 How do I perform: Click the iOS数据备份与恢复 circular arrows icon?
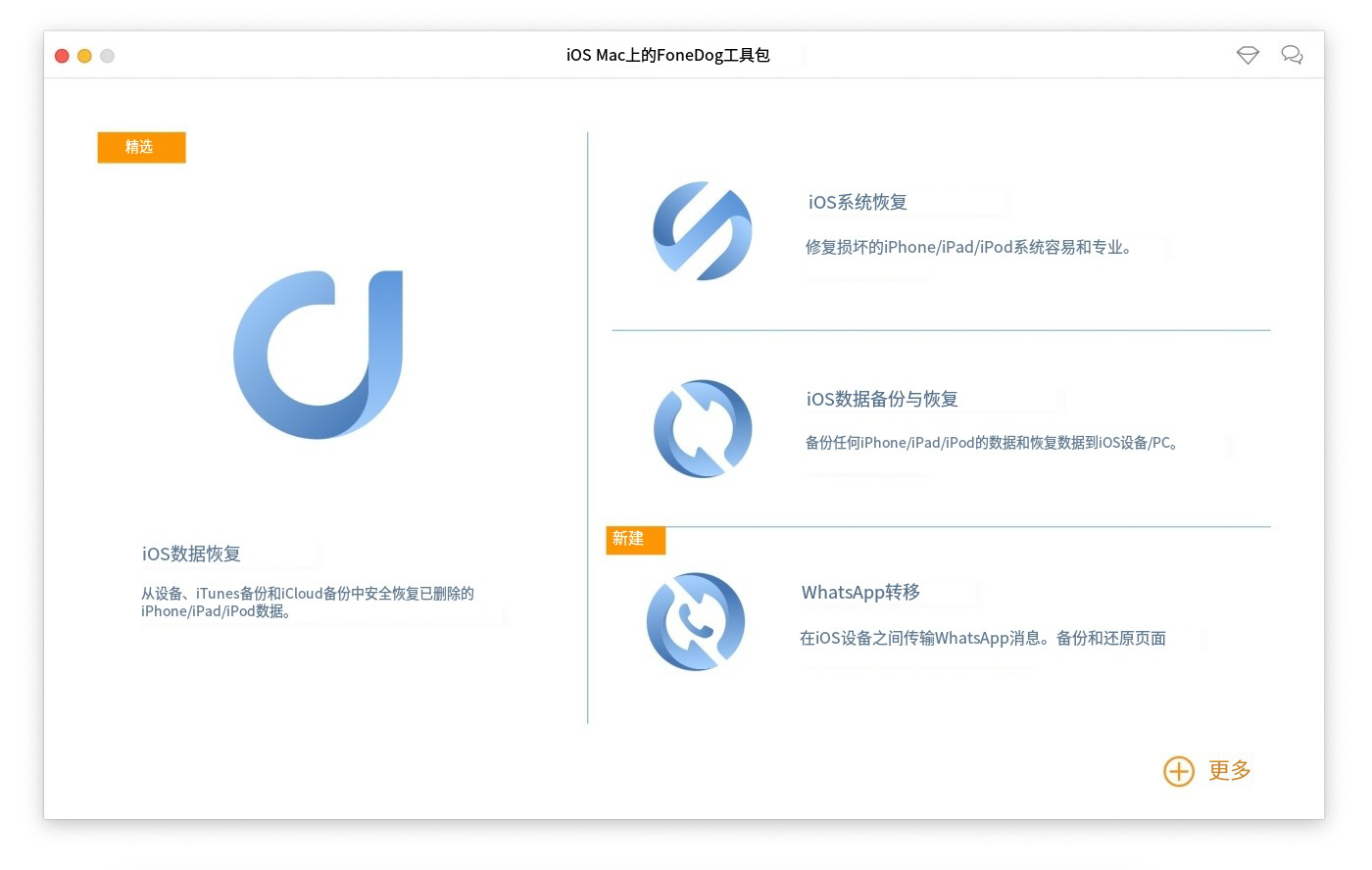[703, 429]
